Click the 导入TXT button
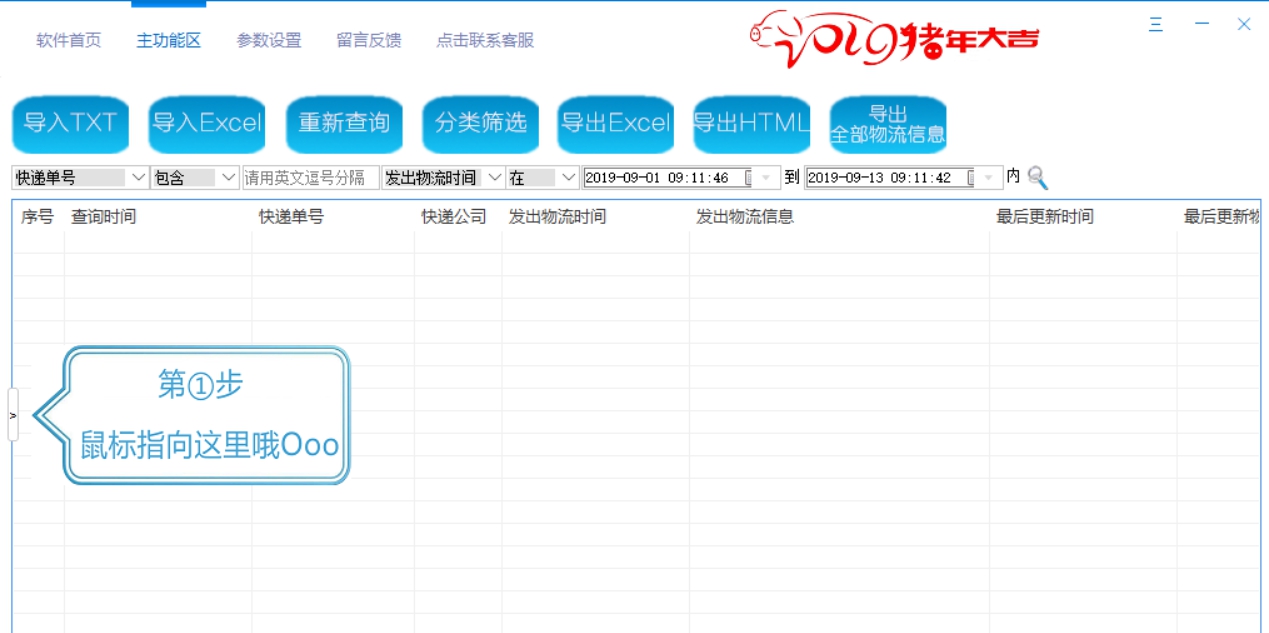 69,124
